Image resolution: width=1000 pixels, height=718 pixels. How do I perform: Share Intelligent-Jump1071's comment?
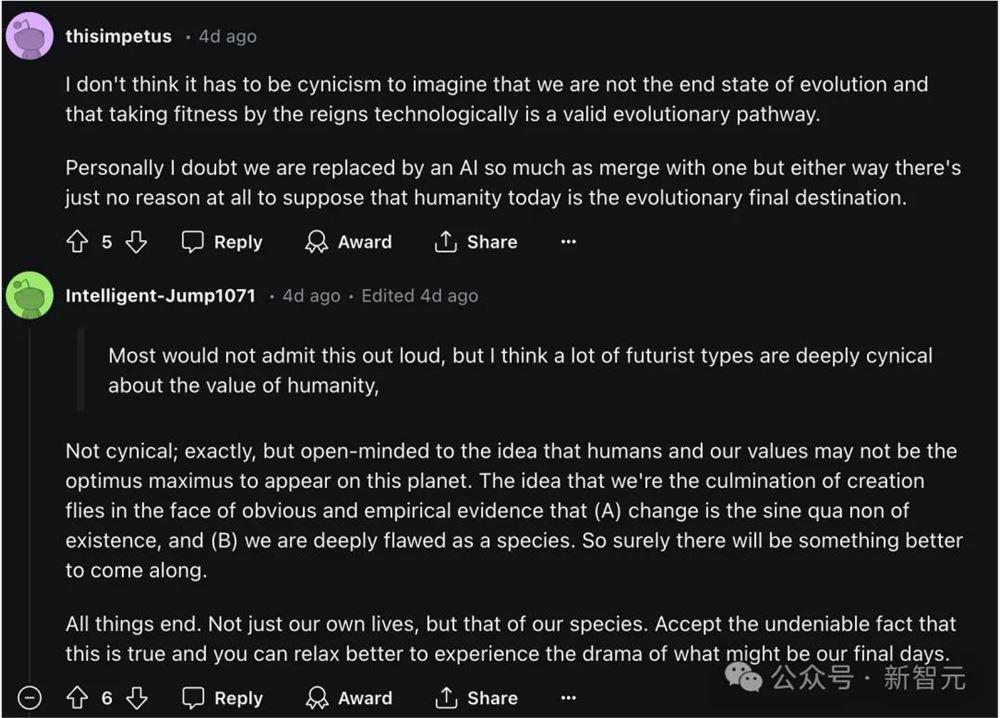point(476,698)
